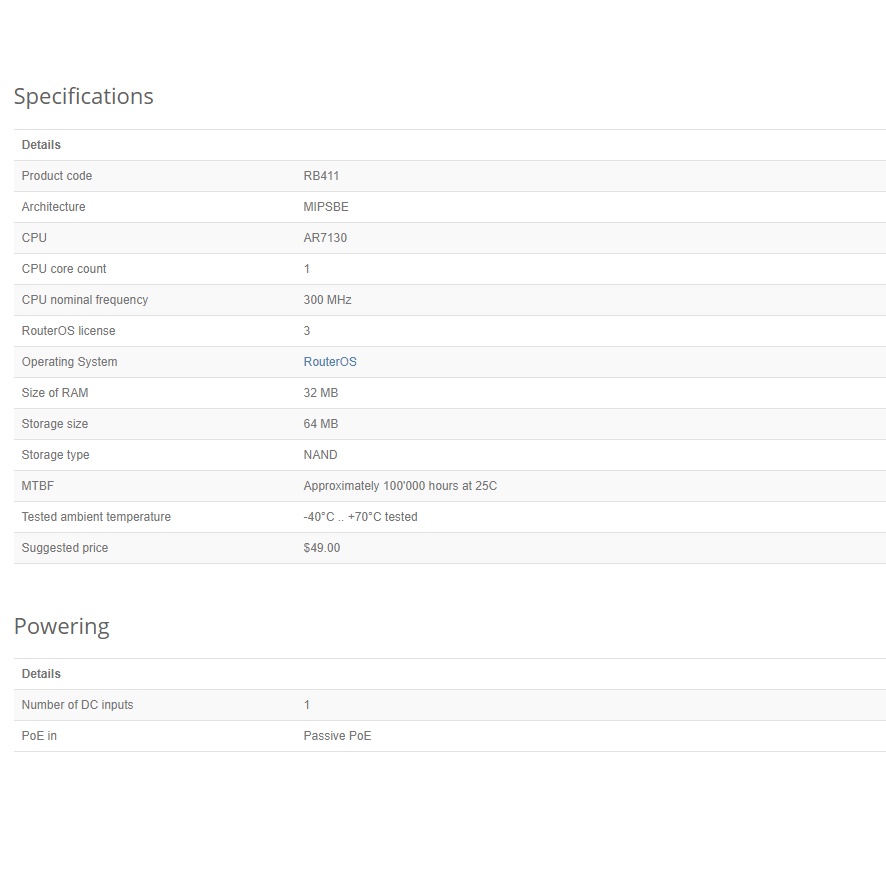Click the Passive PoE value
Viewport: 886px width, 886px height.
tap(337, 736)
